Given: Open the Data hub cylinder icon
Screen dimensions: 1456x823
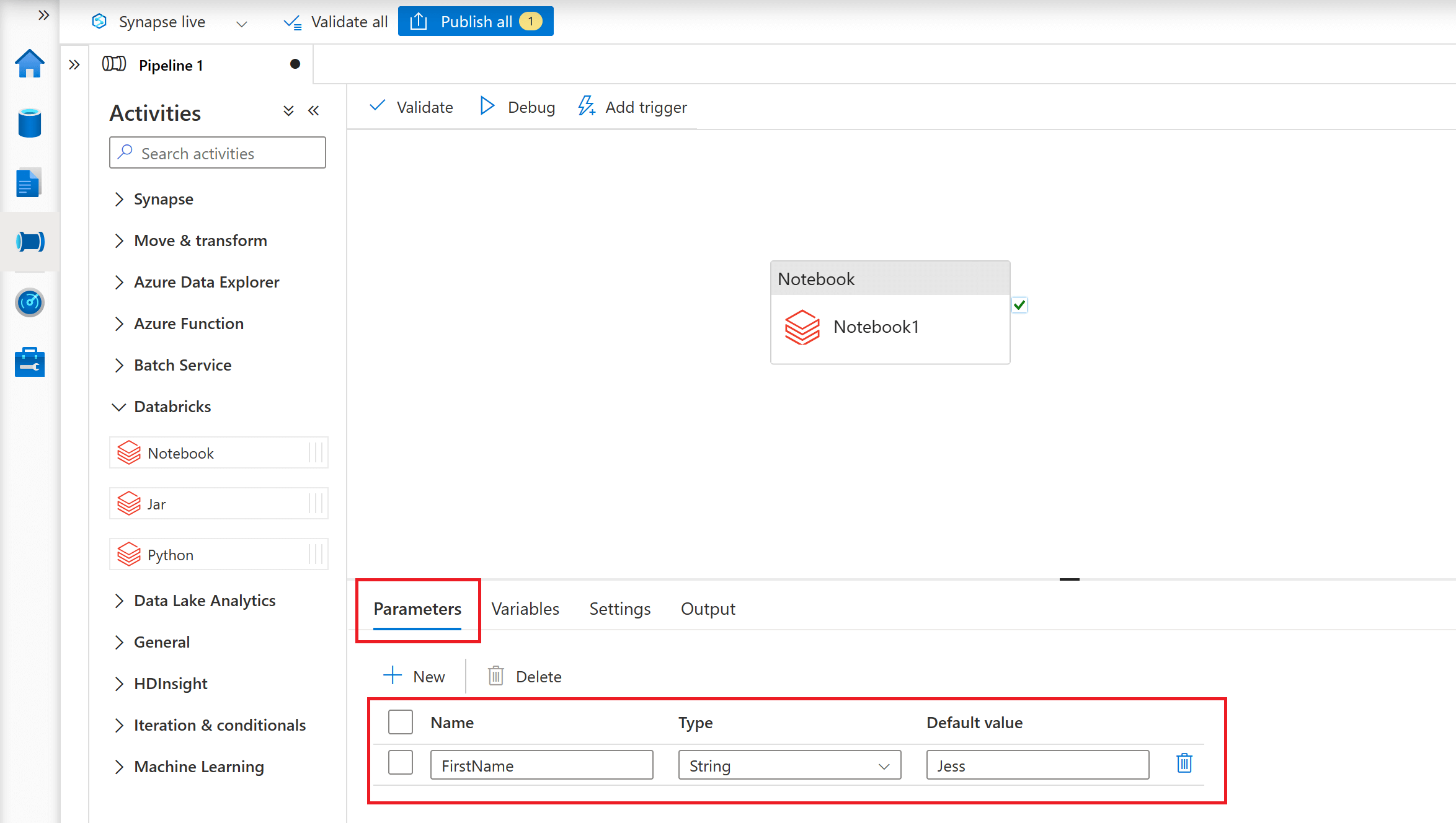Looking at the screenshot, I should pyautogui.click(x=30, y=123).
